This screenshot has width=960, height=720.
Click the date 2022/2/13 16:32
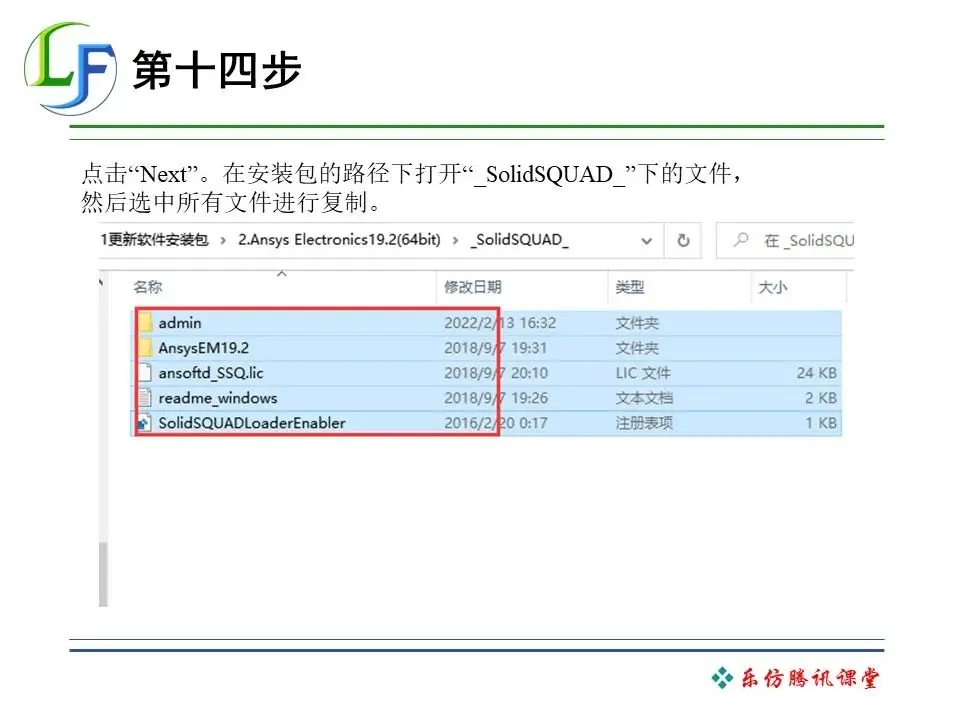pos(500,323)
